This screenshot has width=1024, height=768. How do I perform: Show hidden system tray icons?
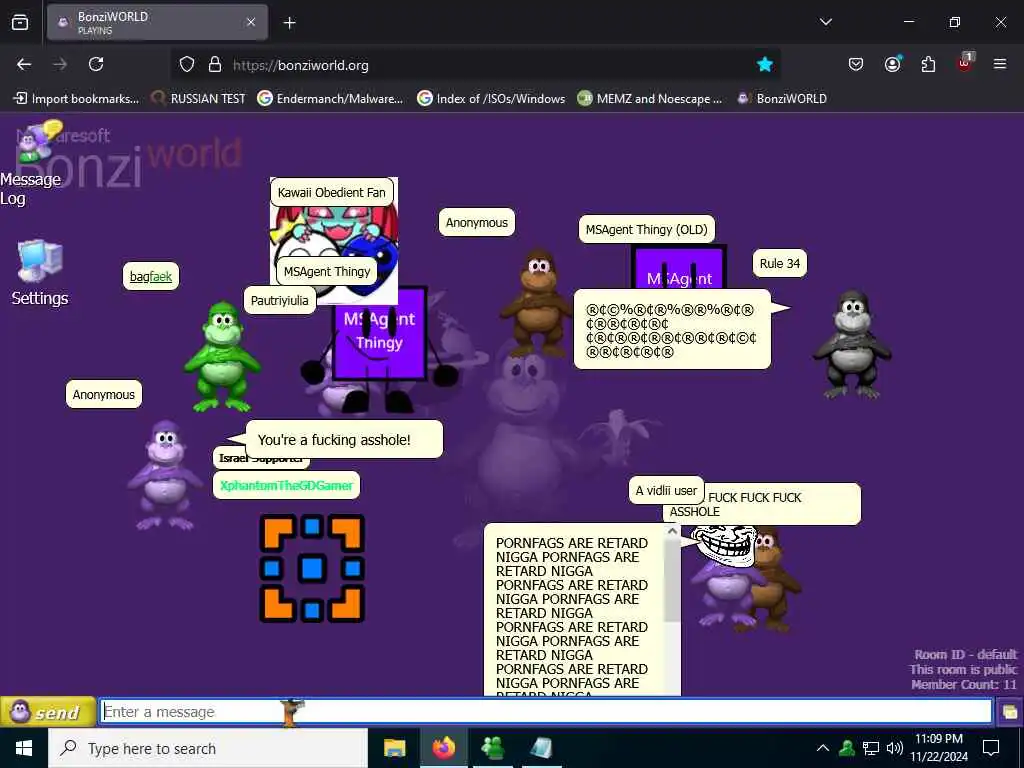click(823, 748)
